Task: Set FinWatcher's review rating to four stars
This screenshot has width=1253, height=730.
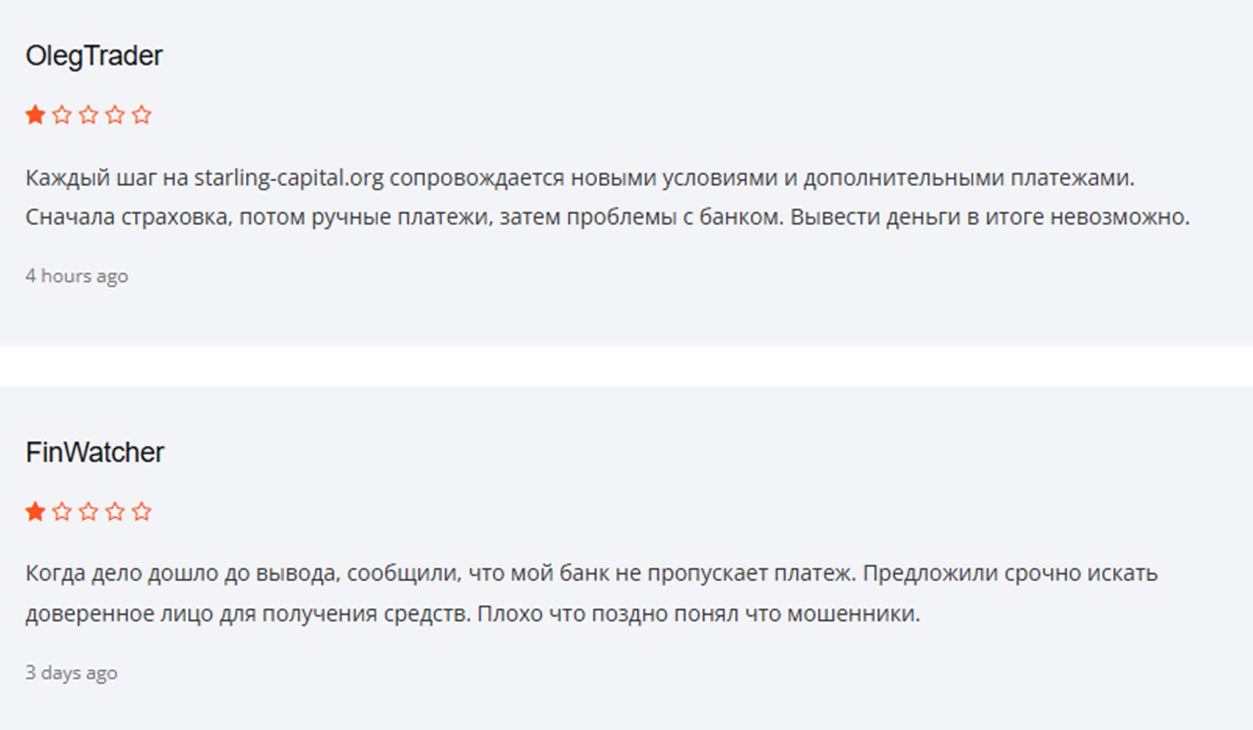Action: pyautogui.click(x=115, y=512)
